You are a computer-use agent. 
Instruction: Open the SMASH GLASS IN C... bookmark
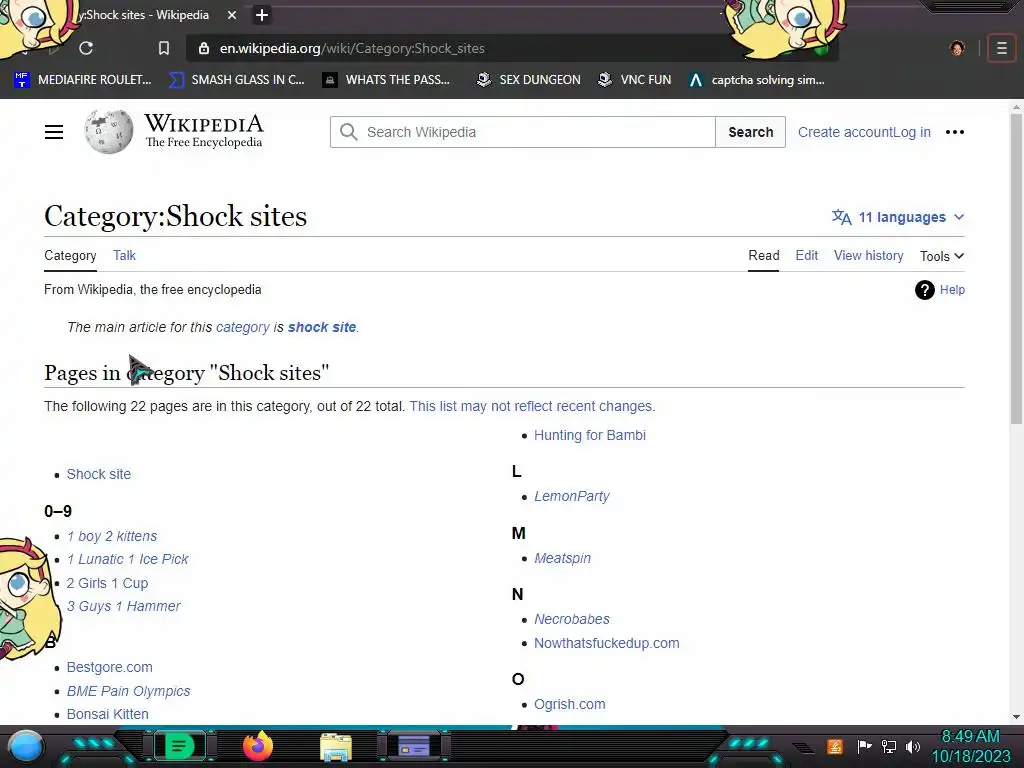tap(236, 80)
